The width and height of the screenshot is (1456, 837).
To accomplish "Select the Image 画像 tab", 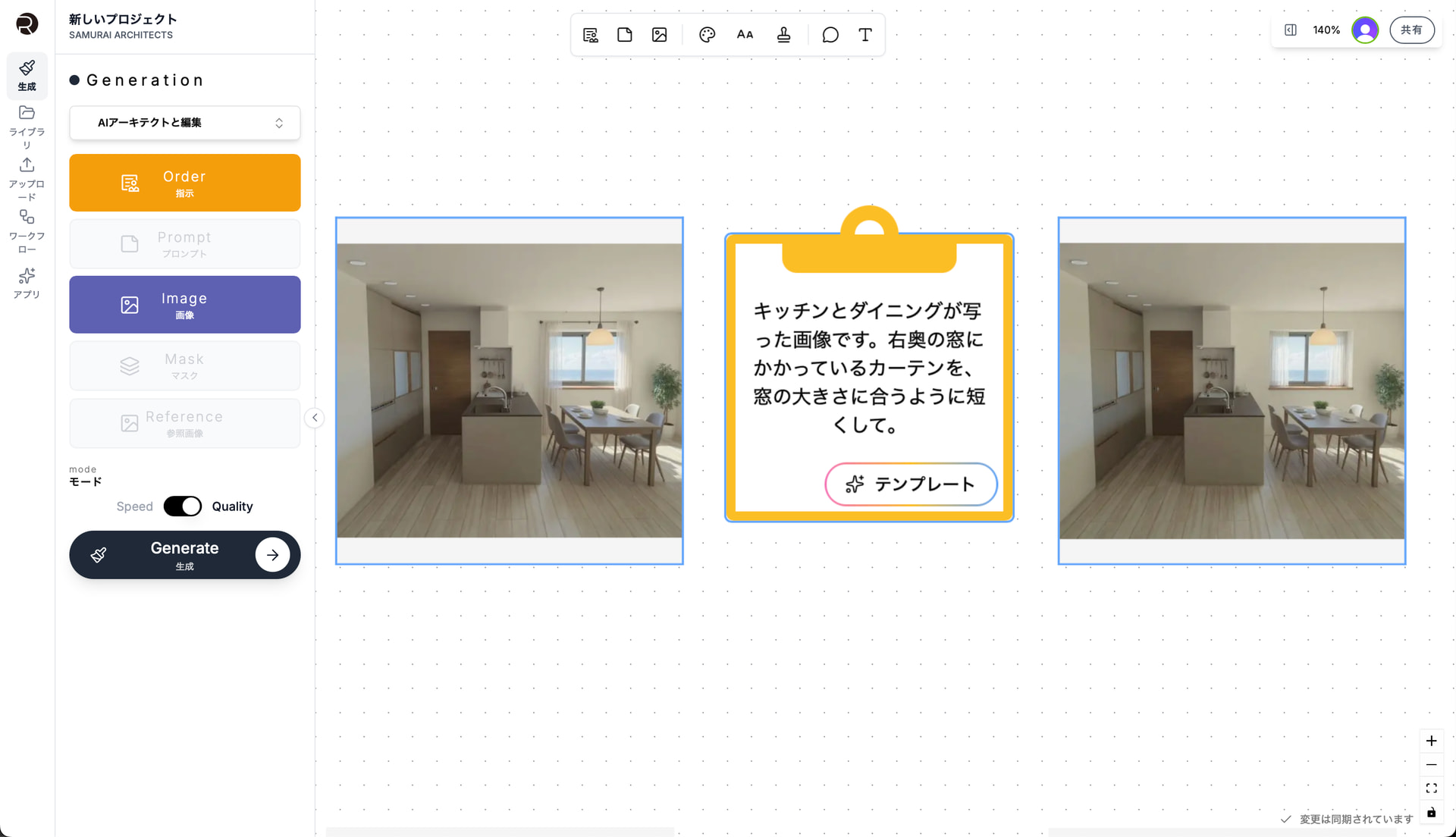I will 184,305.
